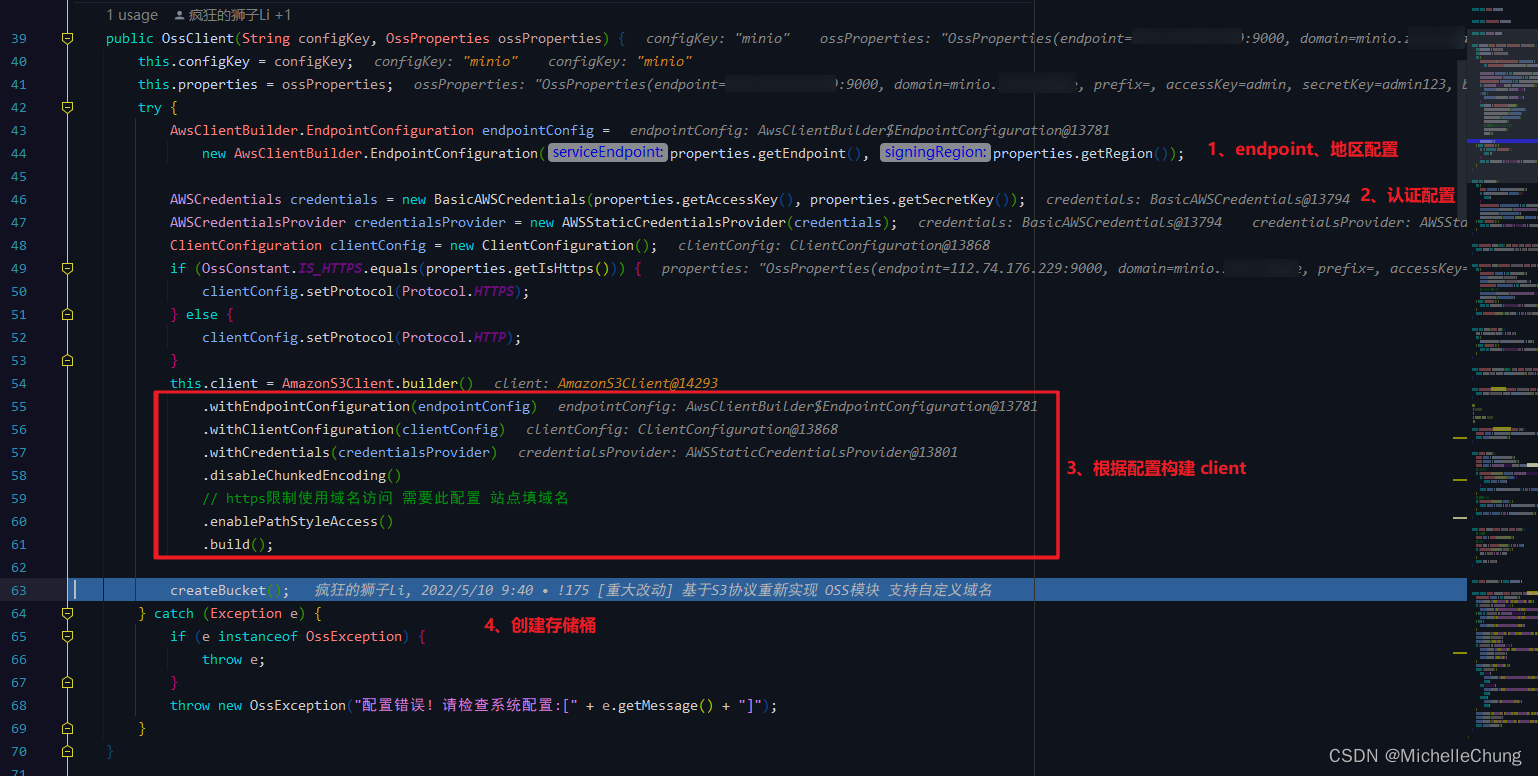Click the fold icon beside catch block line 64
This screenshot has height=776, width=1538.
point(66,613)
